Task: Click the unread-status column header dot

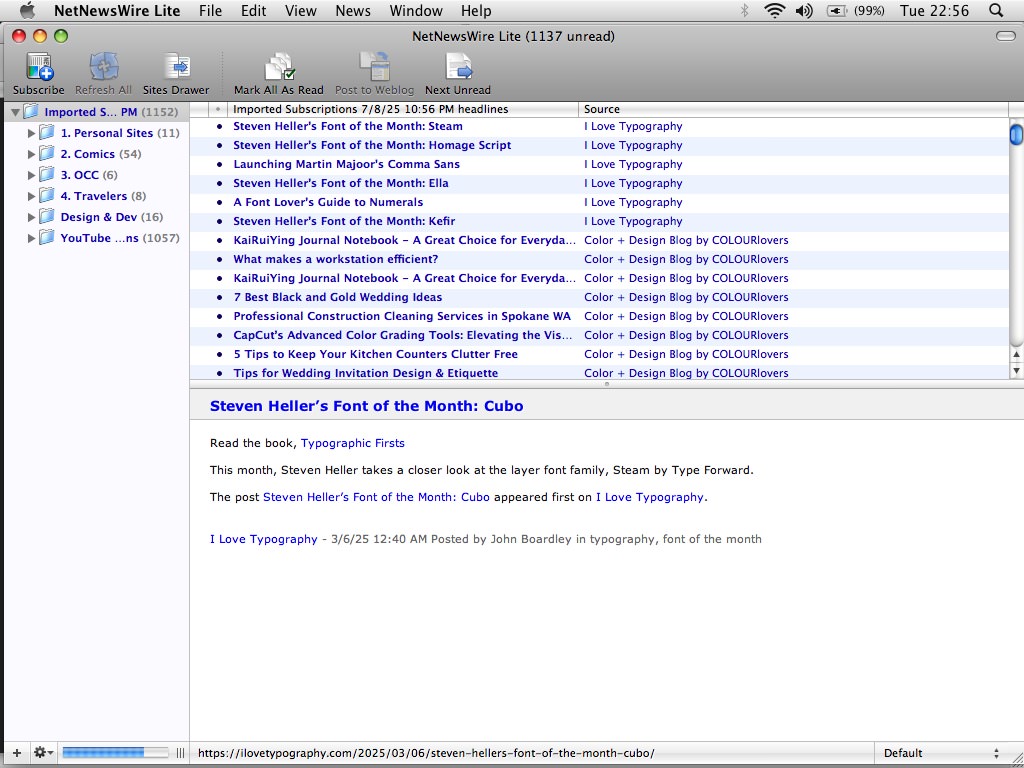Action: tap(217, 109)
